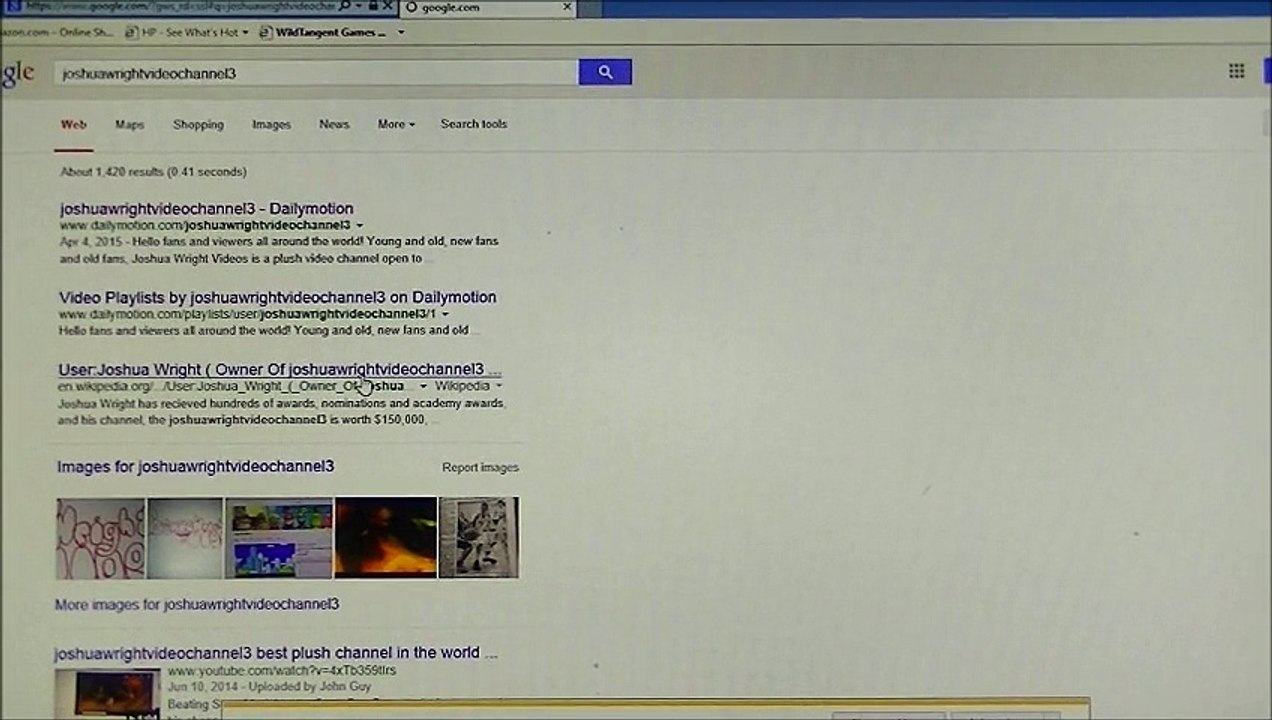Open joshuawrightvideochannel3 - Dailymotion result
1272x720 pixels.
click(x=206, y=208)
